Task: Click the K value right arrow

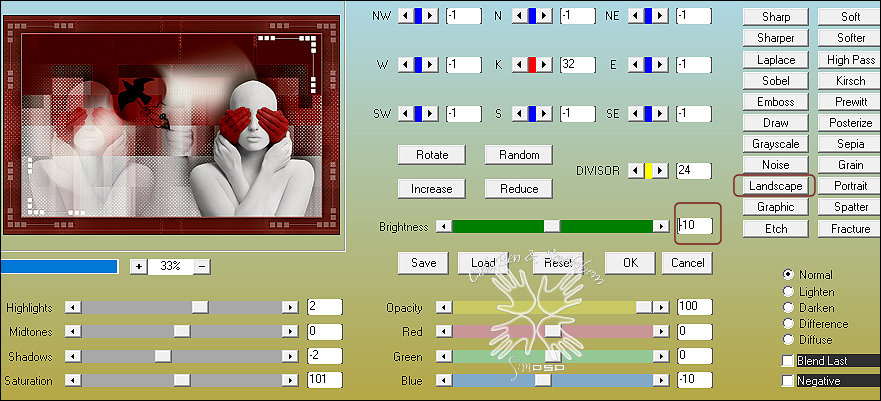Action: (545, 64)
